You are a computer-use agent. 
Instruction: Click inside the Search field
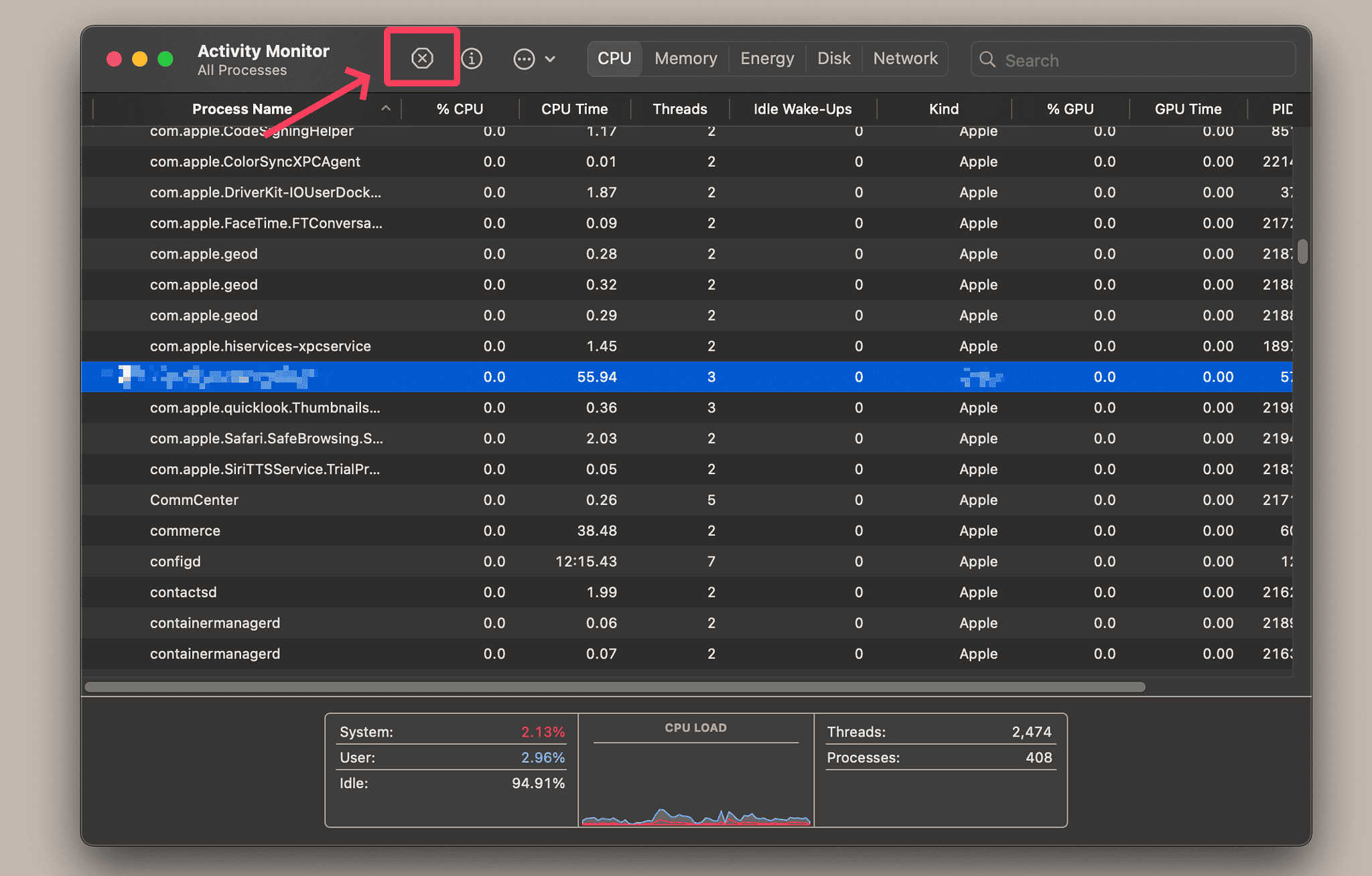point(1105,60)
